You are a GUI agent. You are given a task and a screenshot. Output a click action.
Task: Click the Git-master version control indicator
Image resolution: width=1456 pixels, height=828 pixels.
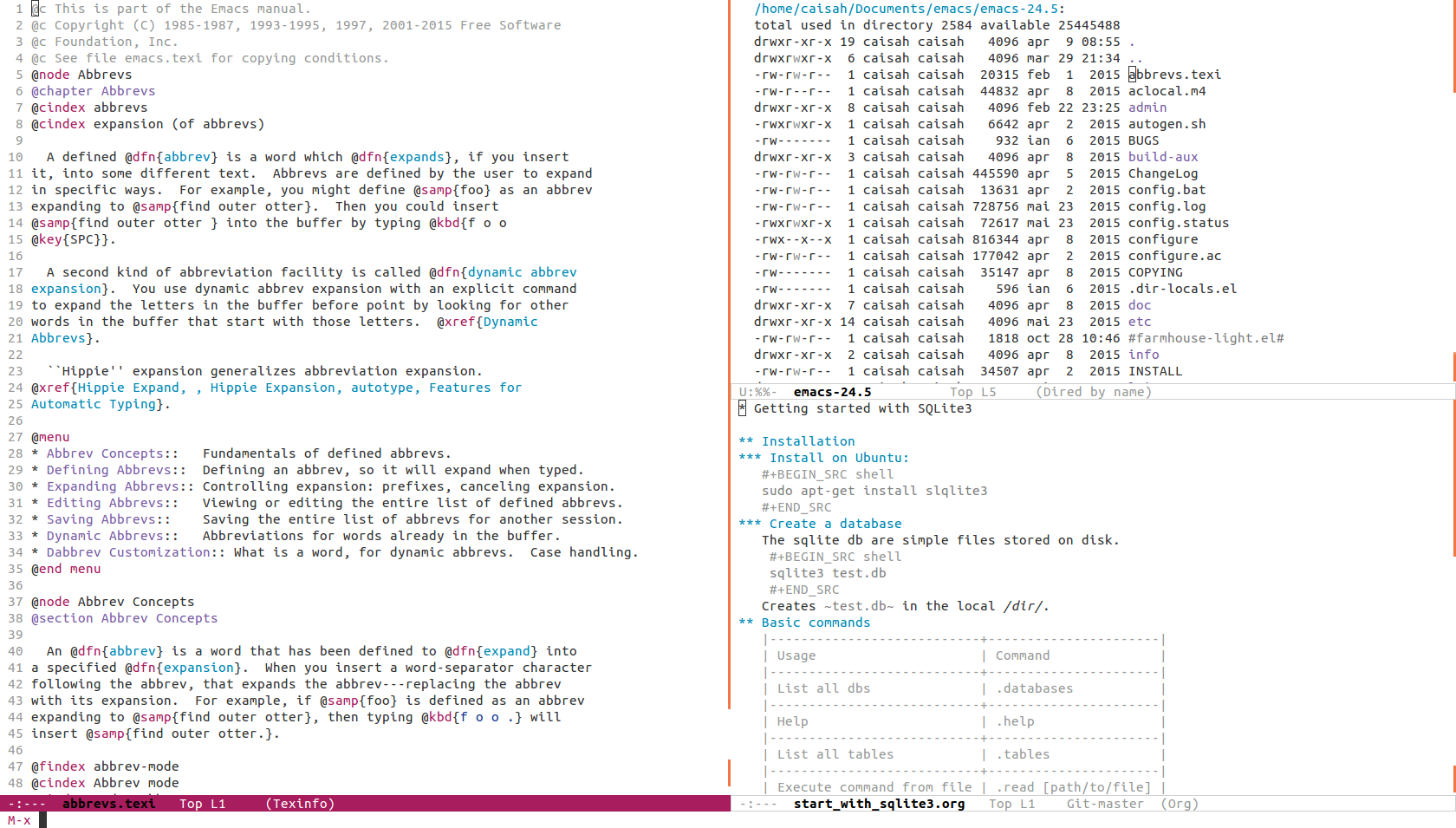click(x=1105, y=804)
